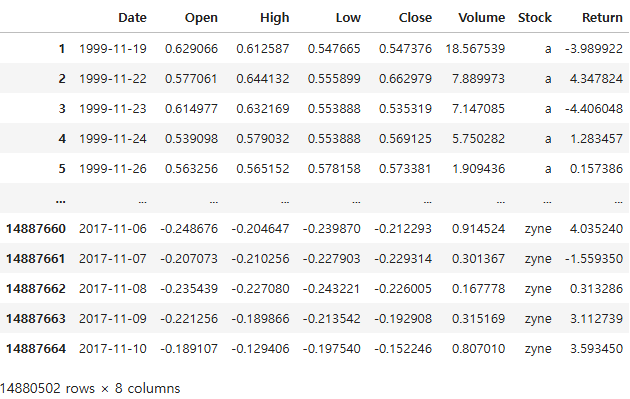The width and height of the screenshot is (630, 399).
Task: Click Close value -0.192908
Action: 403,319
